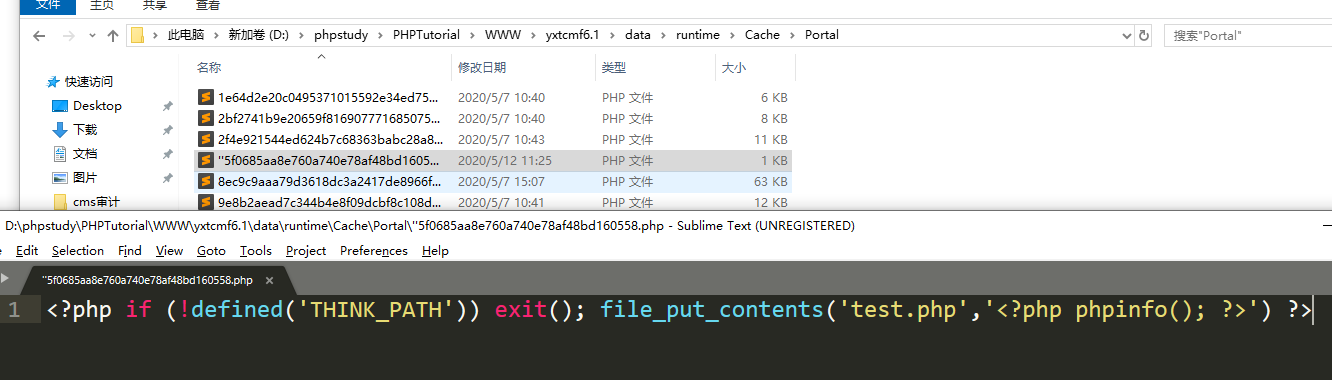Open cms审计 folder in navigation pane
The width and height of the screenshot is (1332, 380).
point(96,202)
